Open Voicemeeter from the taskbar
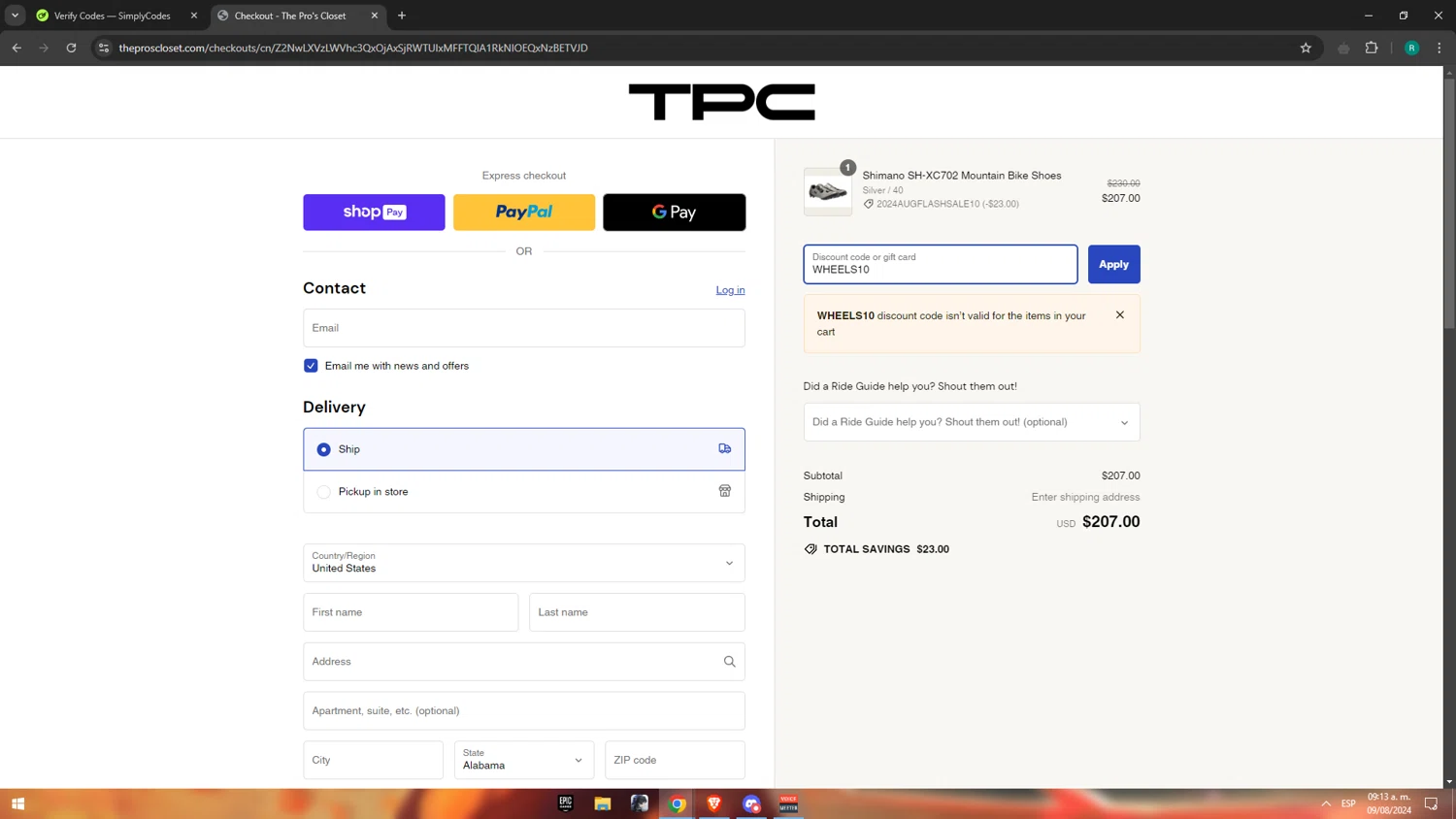 pos(788,803)
